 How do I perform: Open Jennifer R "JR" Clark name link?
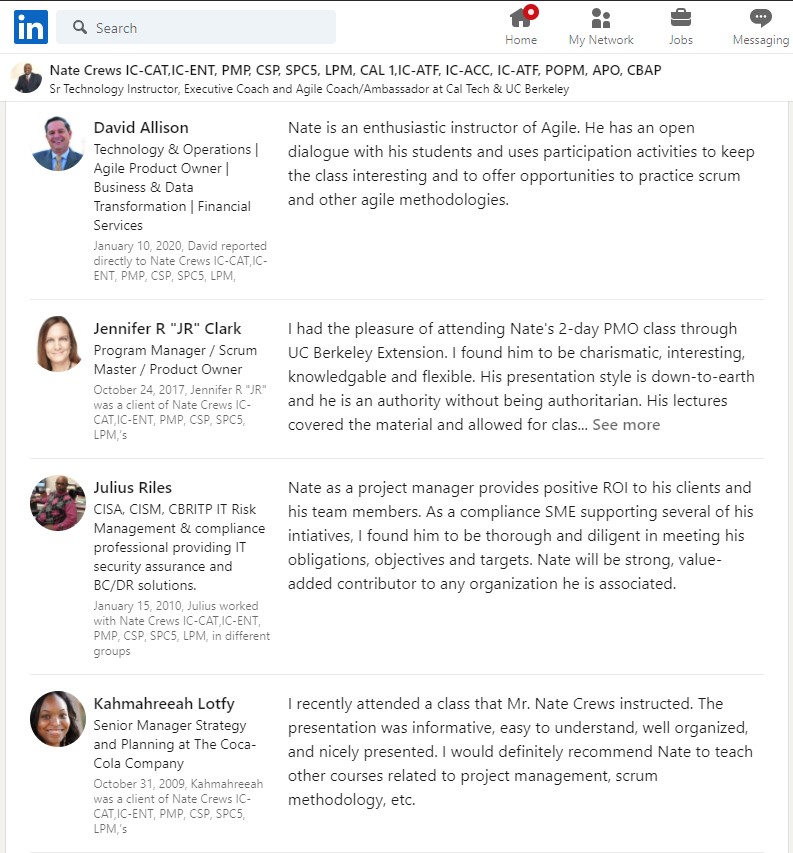pyautogui.click(x=167, y=329)
